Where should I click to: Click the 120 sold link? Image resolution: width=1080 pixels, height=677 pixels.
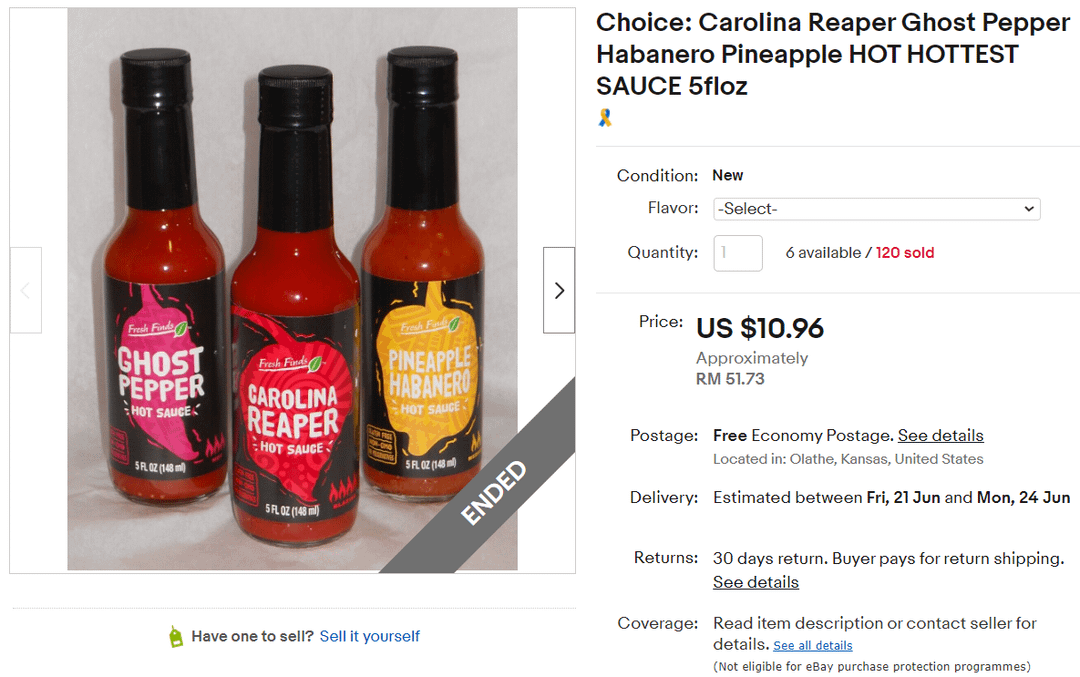[x=905, y=253]
